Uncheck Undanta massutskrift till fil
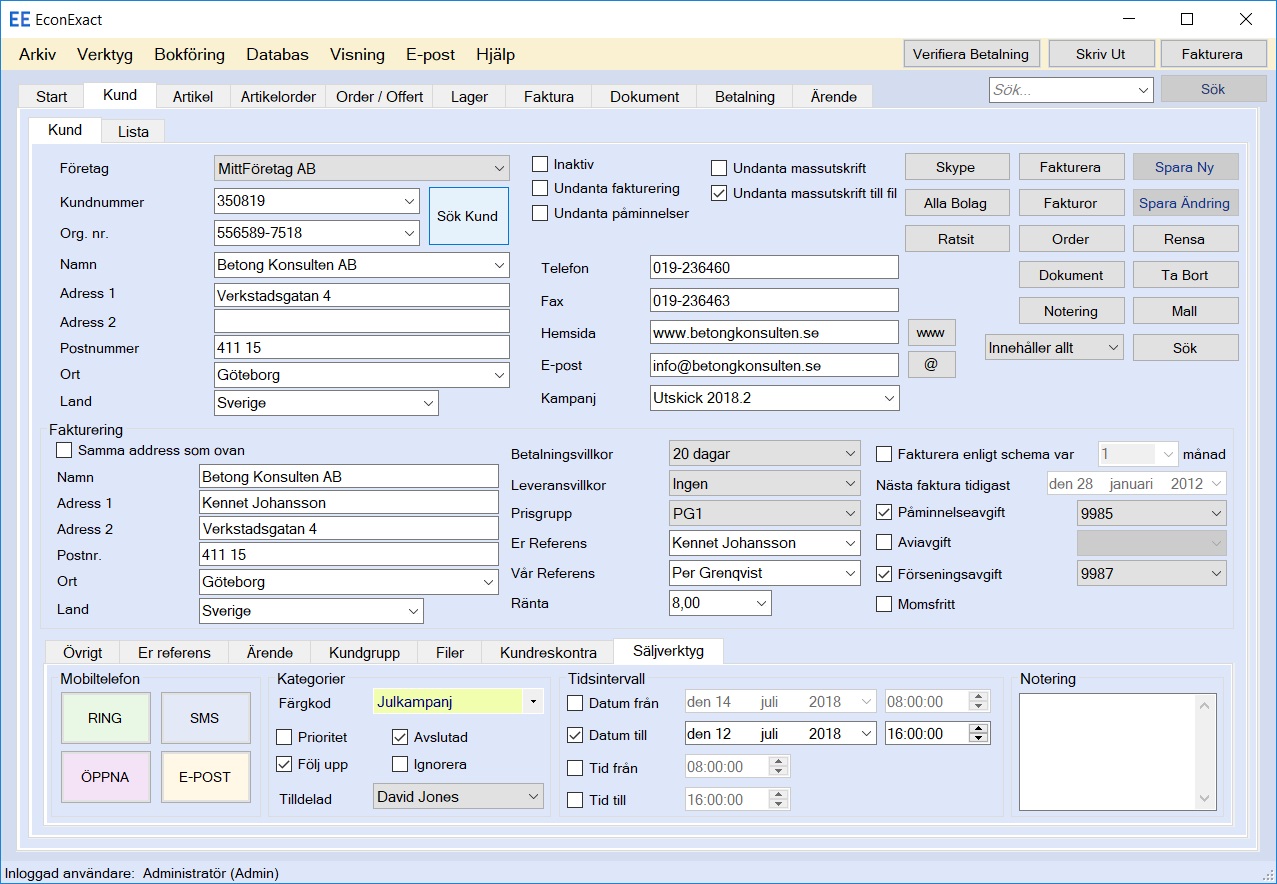The height and width of the screenshot is (884, 1277). click(x=719, y=193)
